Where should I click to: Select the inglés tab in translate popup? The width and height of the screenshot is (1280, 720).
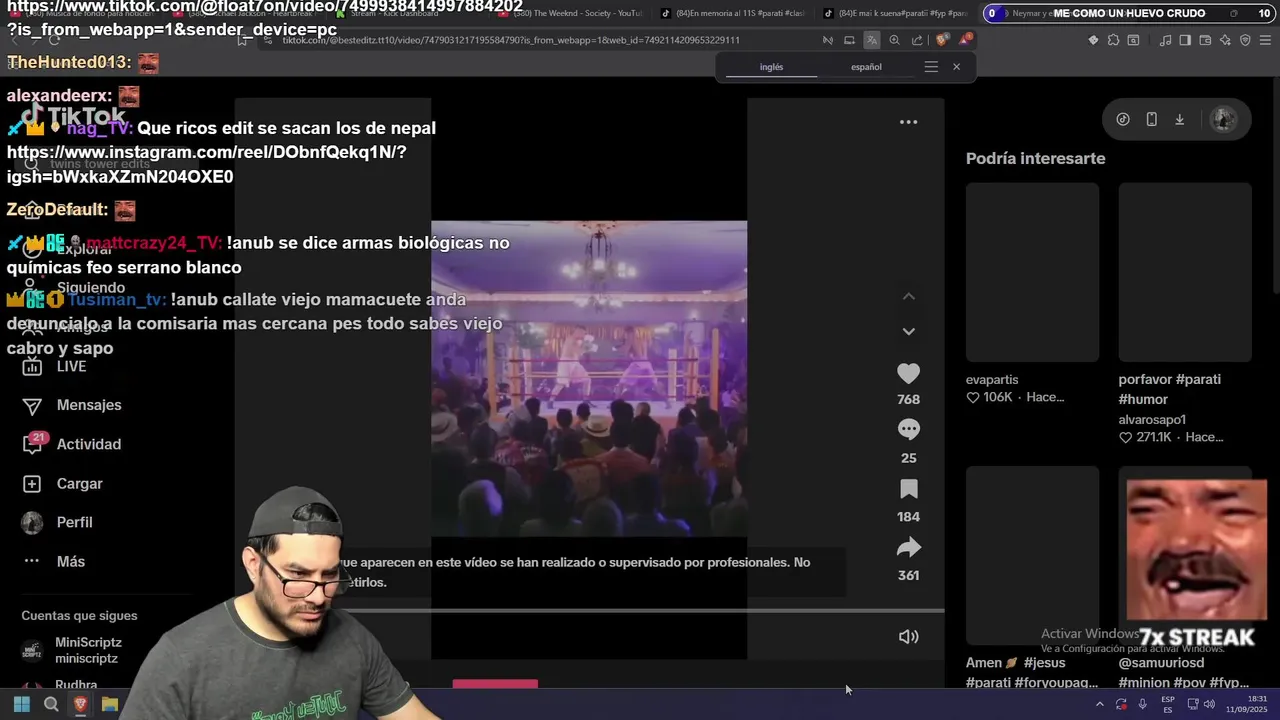[x=771, y=67]
